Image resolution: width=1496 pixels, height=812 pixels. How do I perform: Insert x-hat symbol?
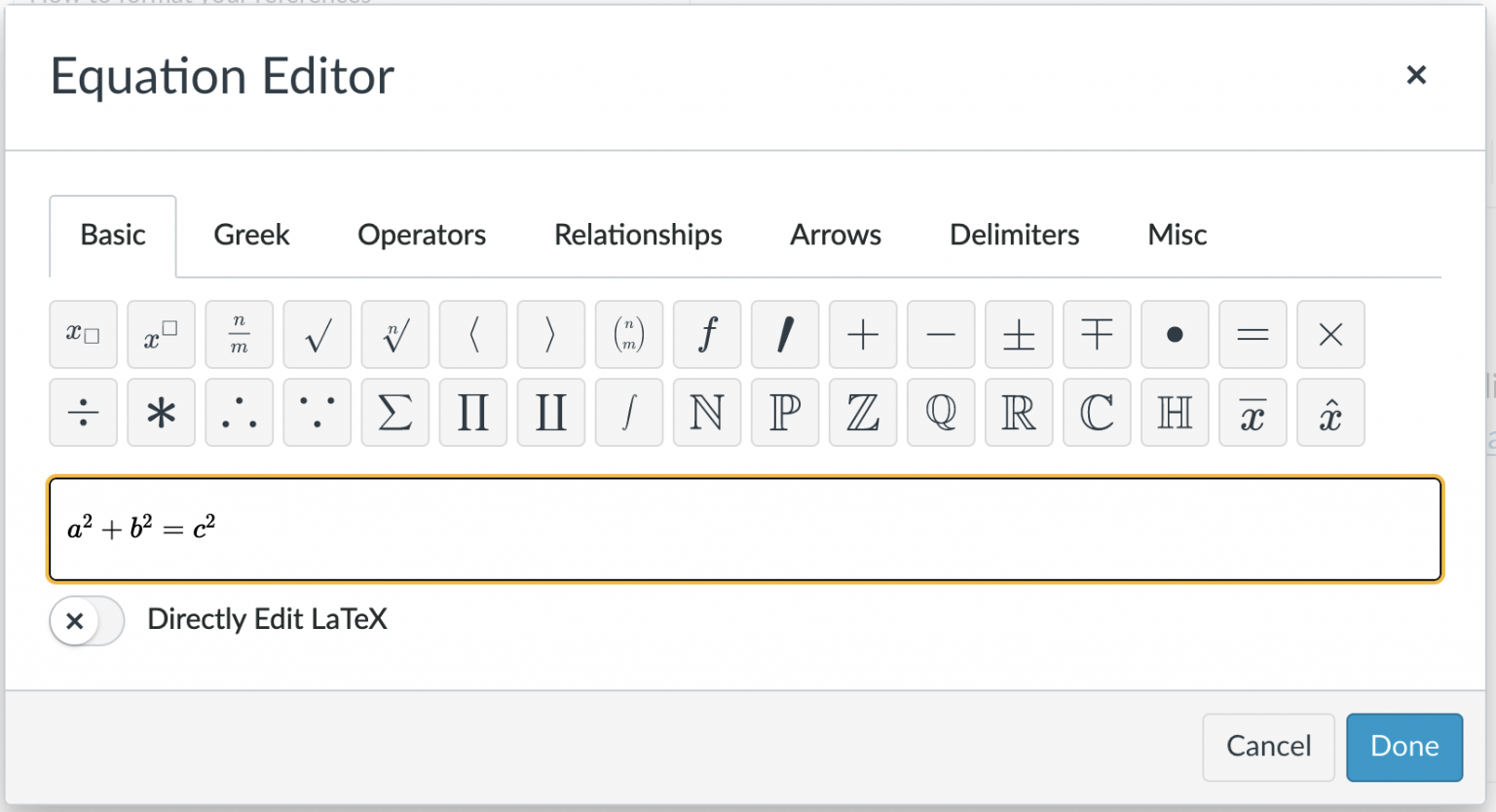pyautogui.click(x=1330, y=413)
